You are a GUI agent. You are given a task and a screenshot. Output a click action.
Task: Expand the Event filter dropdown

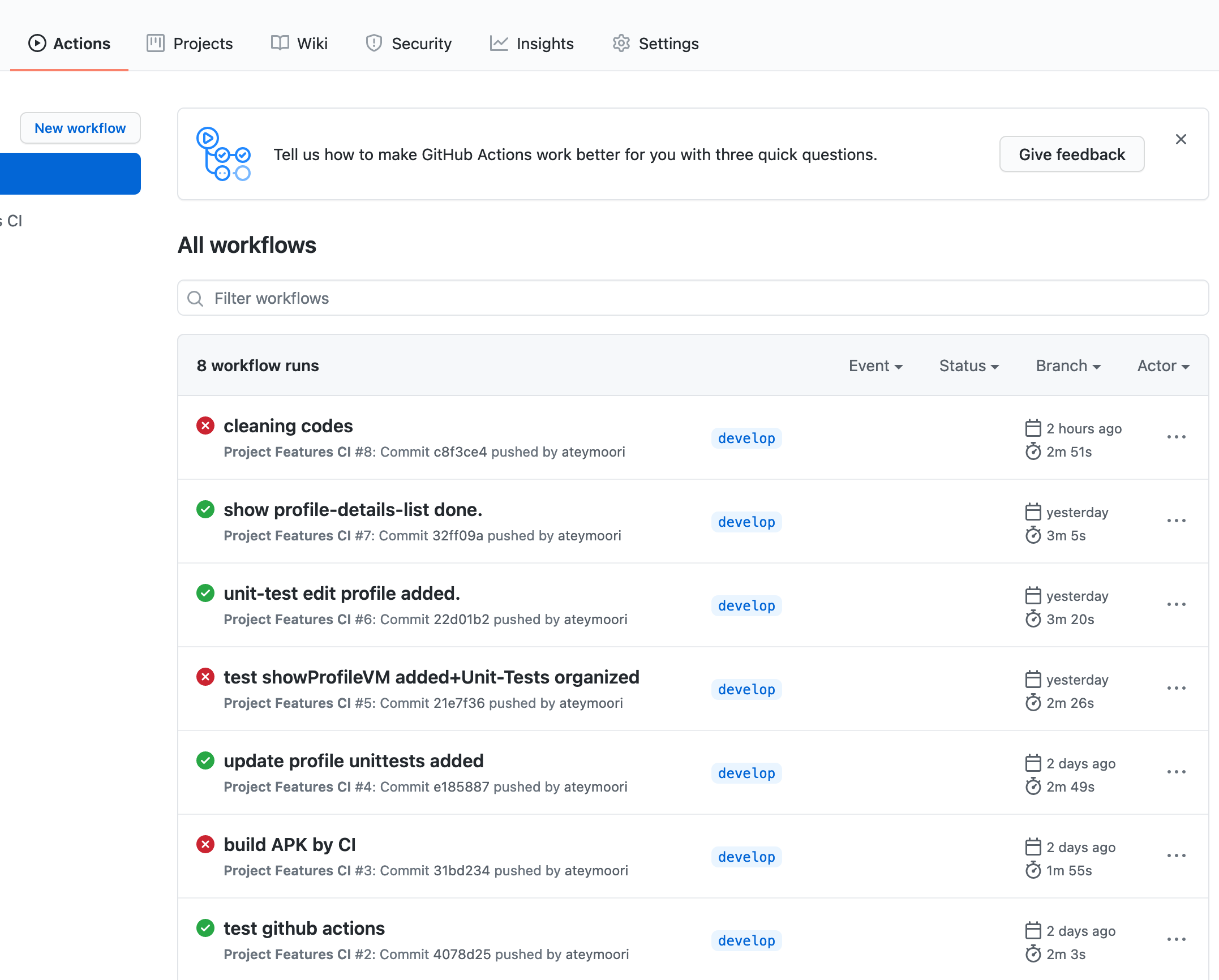click(875, 366)
